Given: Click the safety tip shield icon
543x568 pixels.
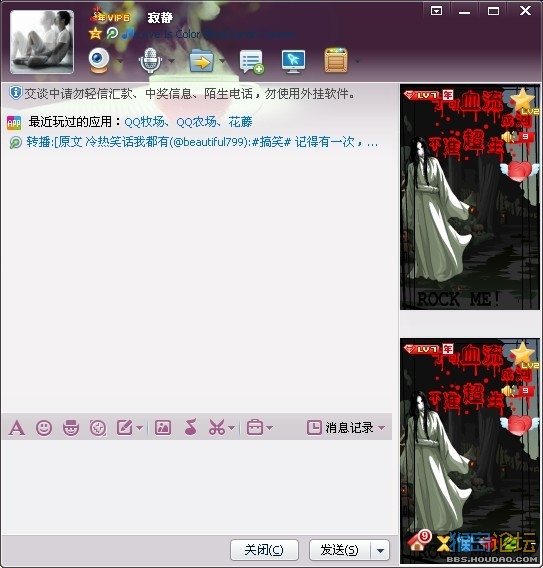Looking at the screenshot, I should pos(15,93).
